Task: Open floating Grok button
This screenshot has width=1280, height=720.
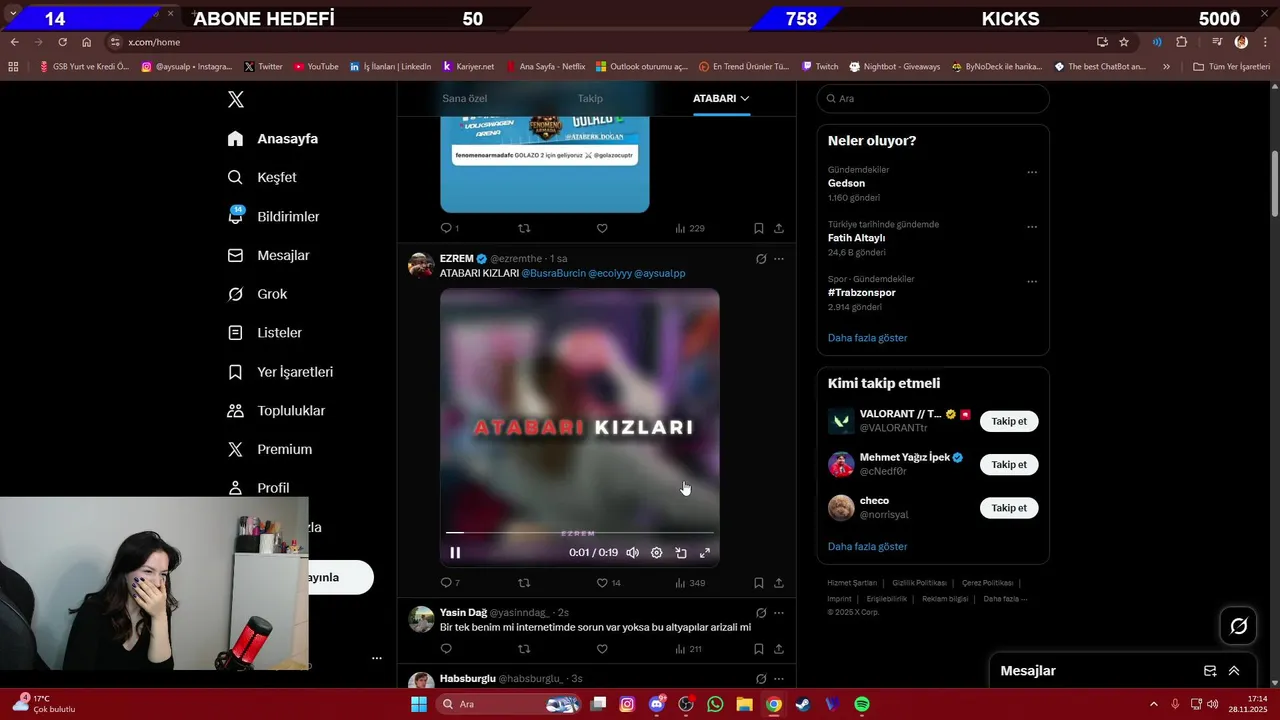Action: [1239, 626]
